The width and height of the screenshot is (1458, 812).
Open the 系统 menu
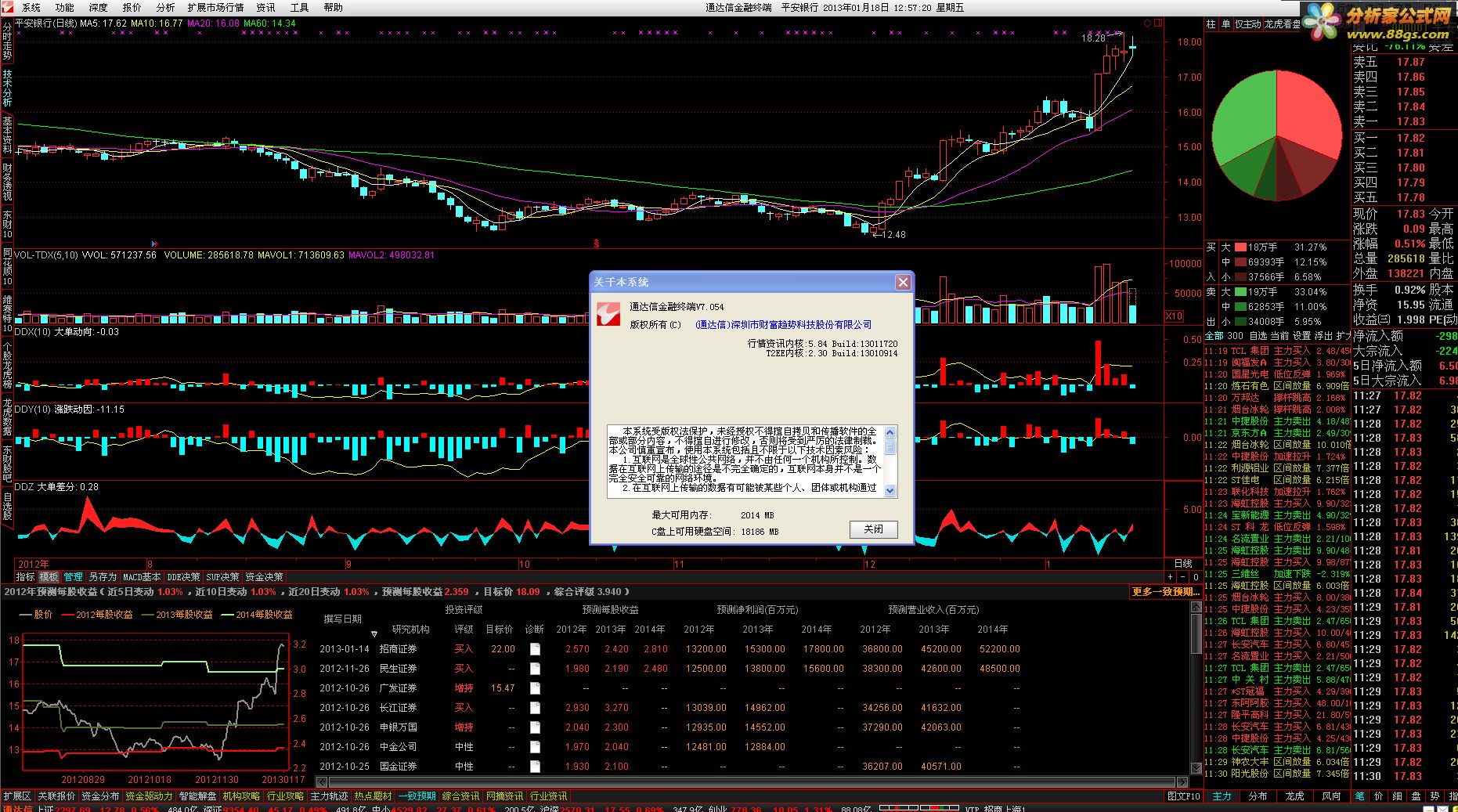coord(31,7)
